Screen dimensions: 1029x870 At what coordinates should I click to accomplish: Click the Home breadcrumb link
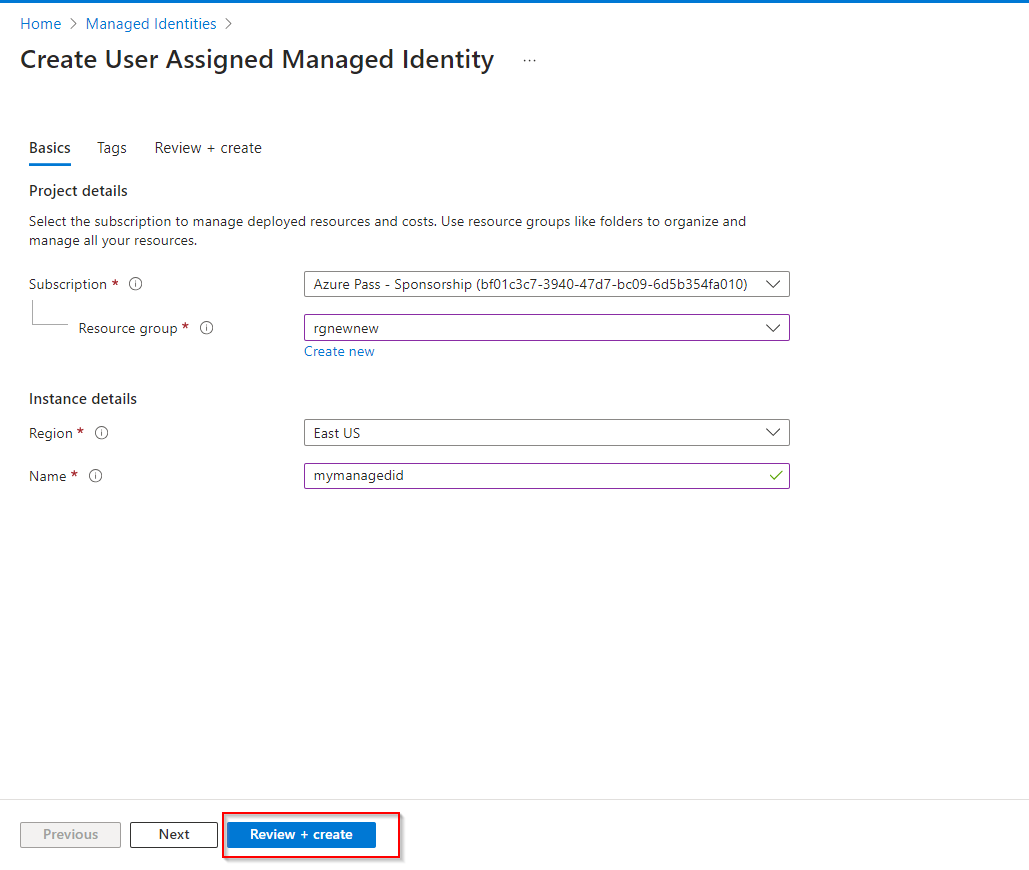pos(41,23)
